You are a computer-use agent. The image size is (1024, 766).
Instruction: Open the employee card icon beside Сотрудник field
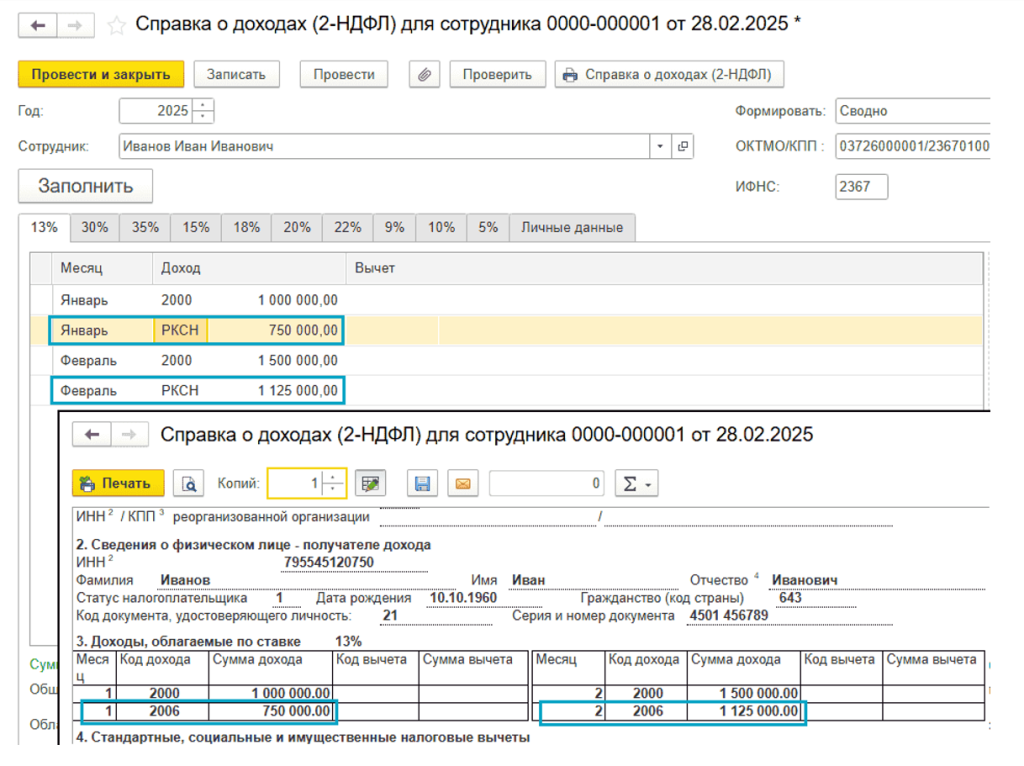[x=683, y=146]
